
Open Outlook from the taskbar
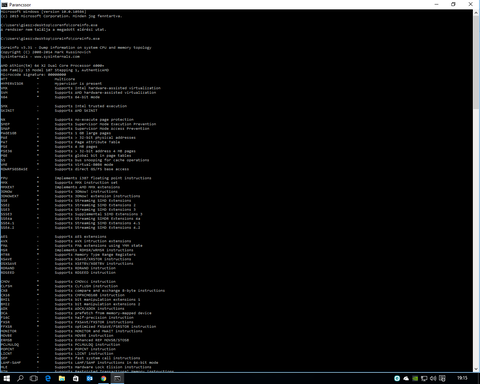click(x=90, y=378)
